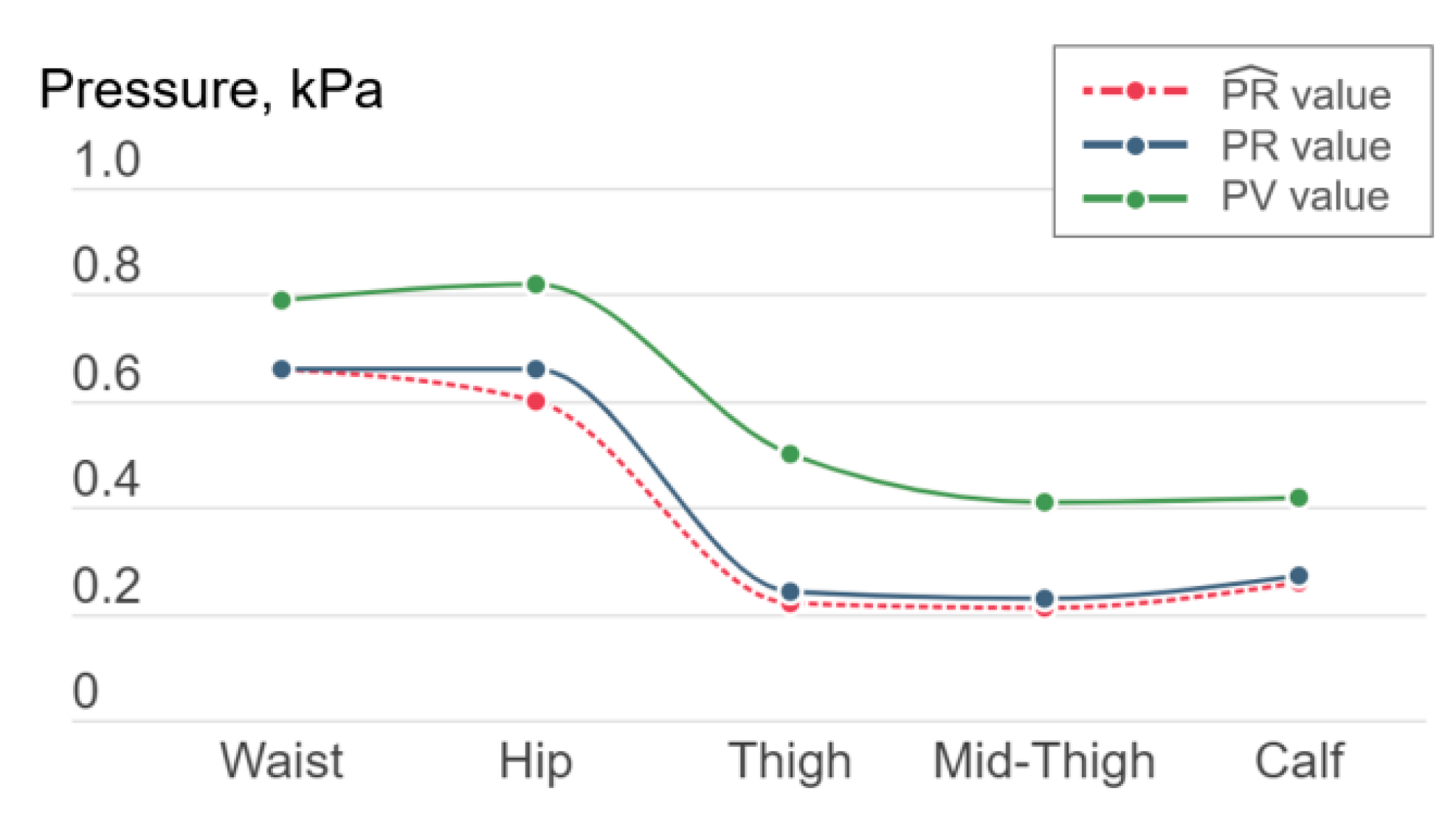Image resolution: width=1456 pixels, height=828 pixels.
Task: Click the red dashed legend line marker
Action: (1135, 92)
